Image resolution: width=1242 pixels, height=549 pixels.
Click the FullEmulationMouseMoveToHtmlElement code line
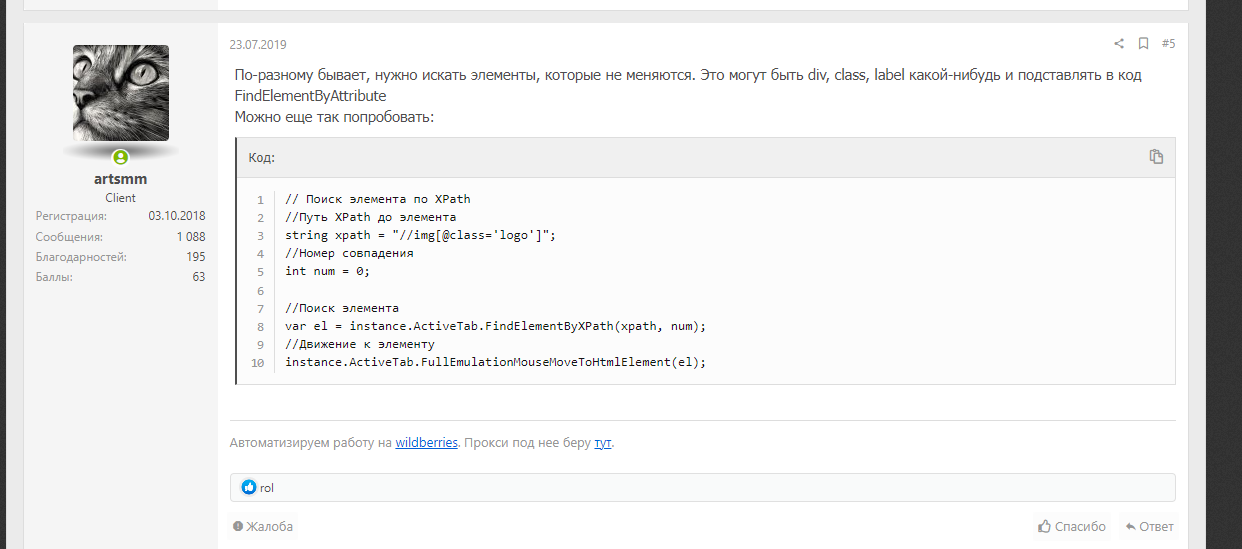click(495, 362)
